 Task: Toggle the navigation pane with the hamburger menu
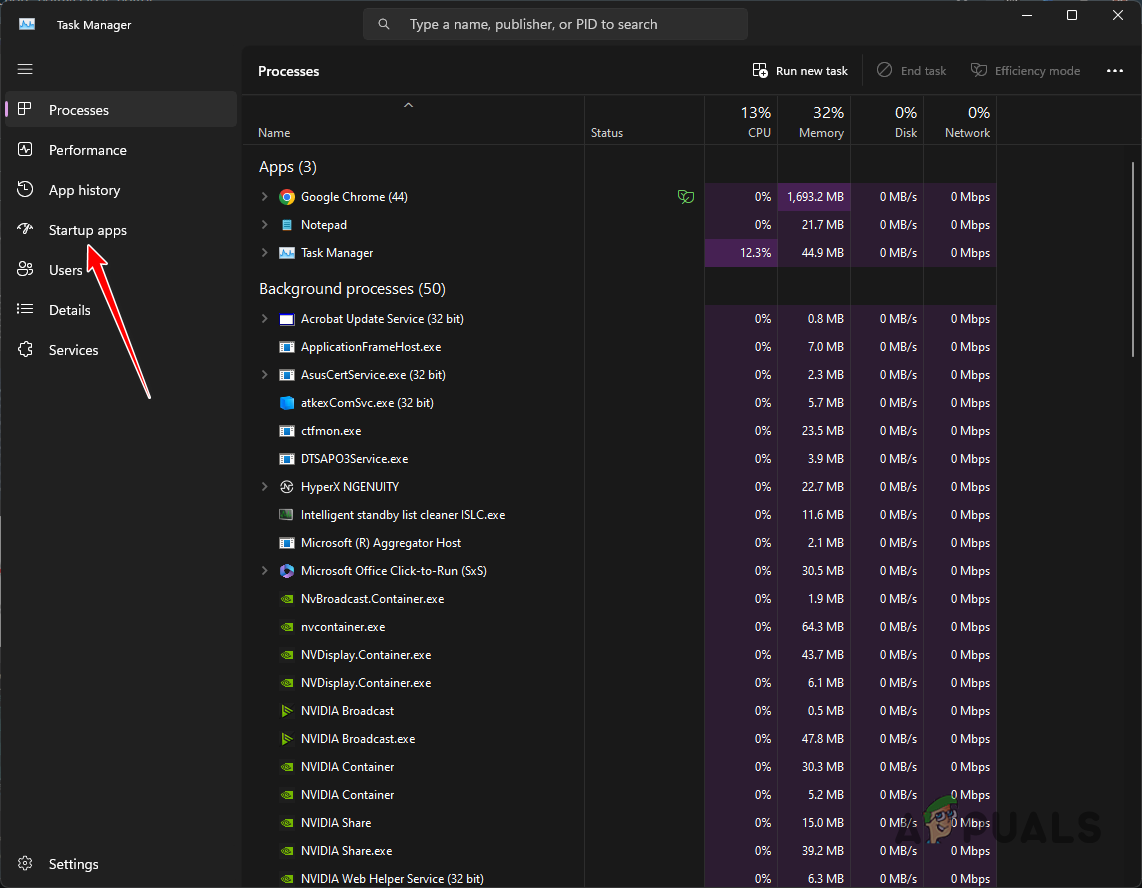pos(24,69)
